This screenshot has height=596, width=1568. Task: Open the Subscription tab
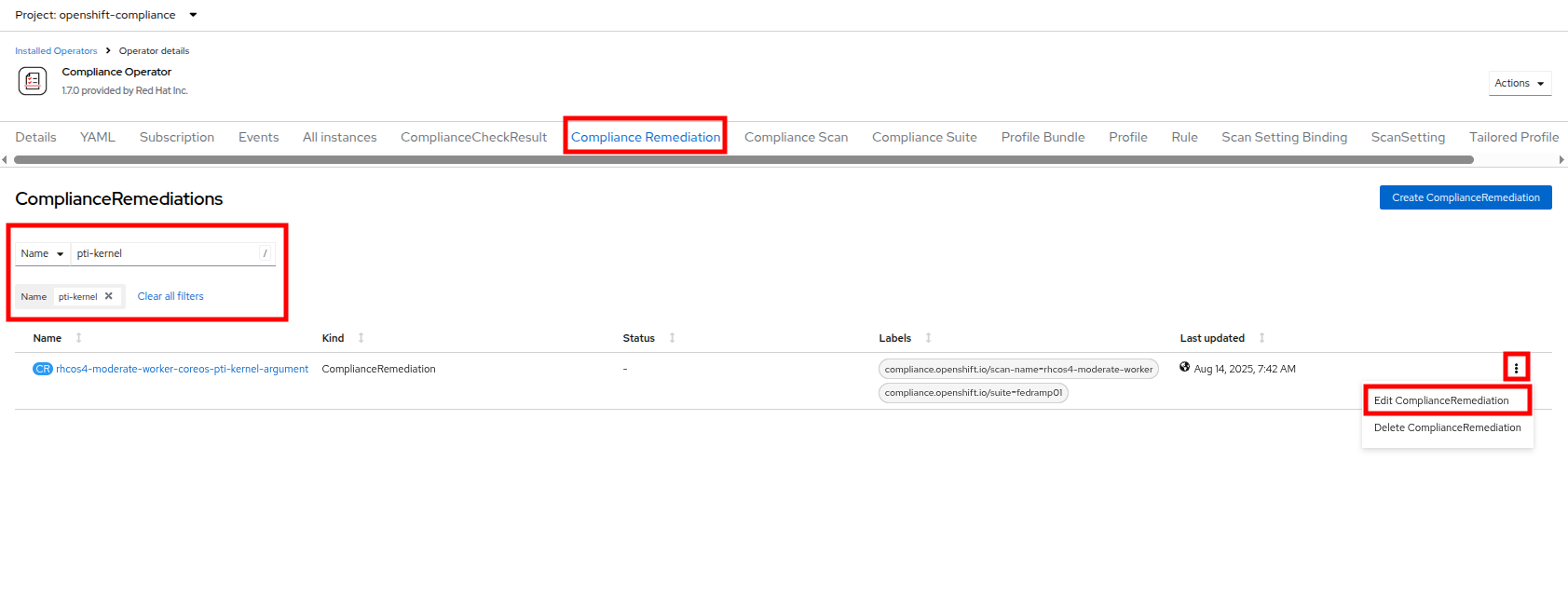(x=177, y=137)
